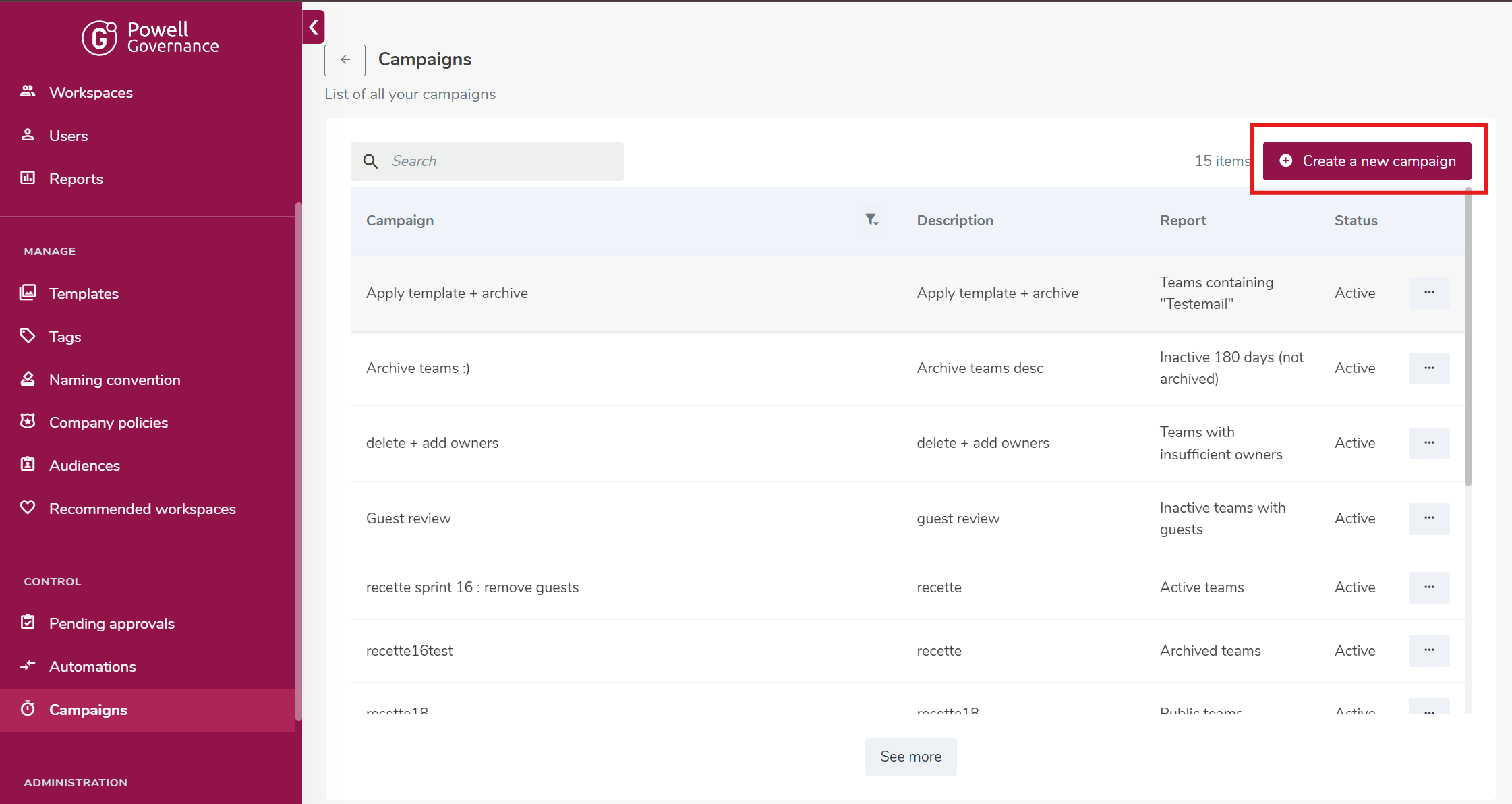
Task: Open actions for Apply template + archive
Action: pos(1429,293)
